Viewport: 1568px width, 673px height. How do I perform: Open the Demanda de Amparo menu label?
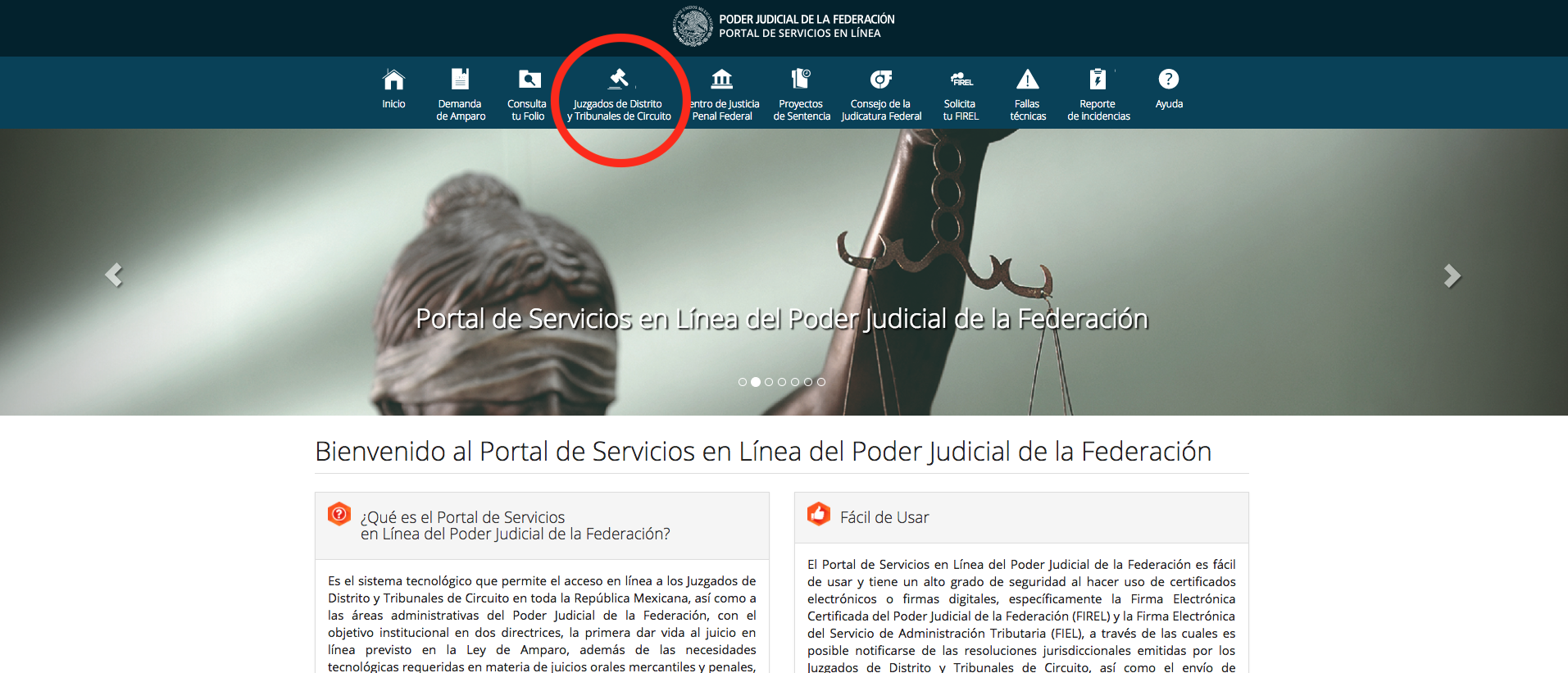tap(461, 110)
